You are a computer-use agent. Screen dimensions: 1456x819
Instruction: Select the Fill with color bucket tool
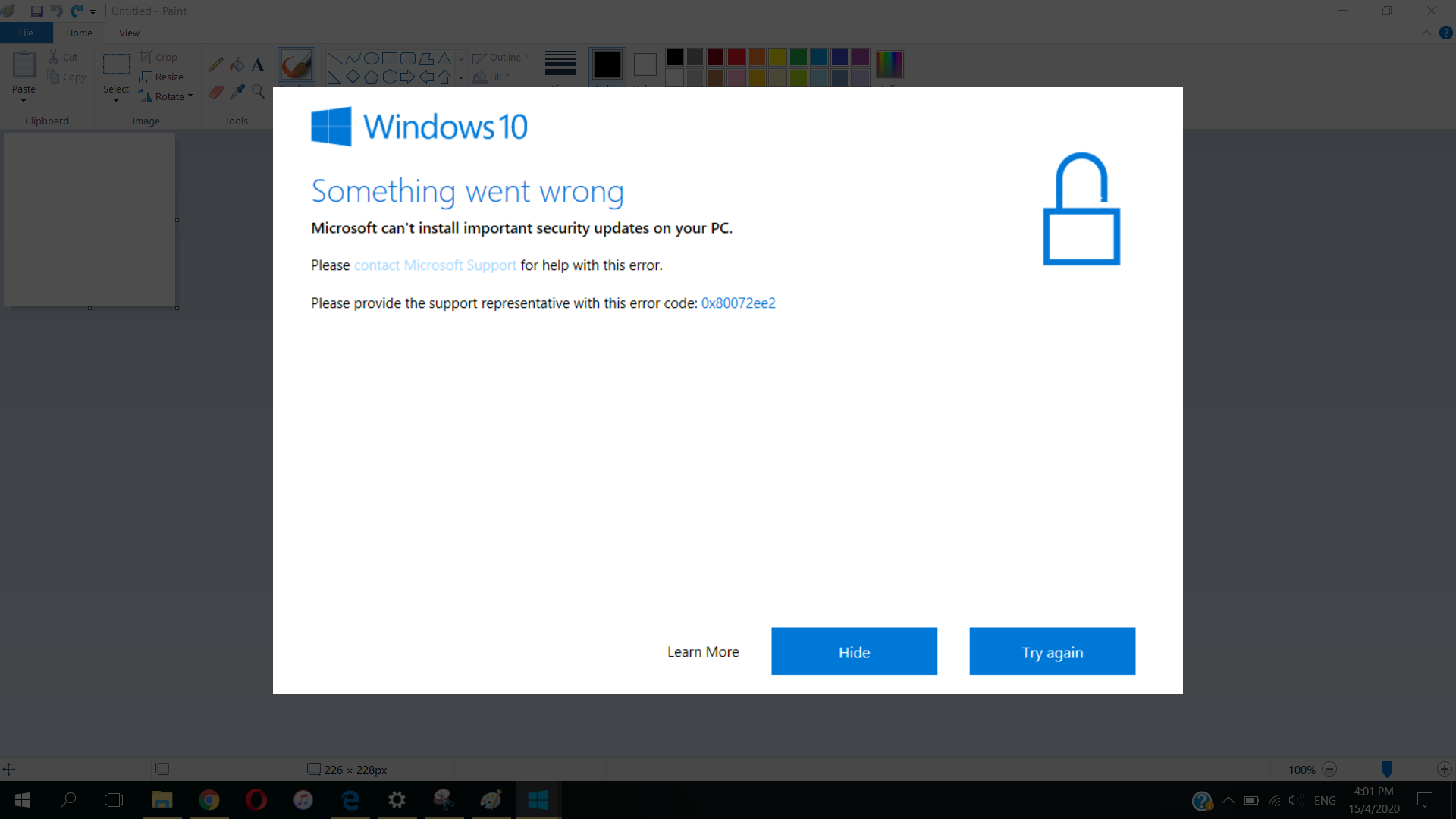(237, 65)
